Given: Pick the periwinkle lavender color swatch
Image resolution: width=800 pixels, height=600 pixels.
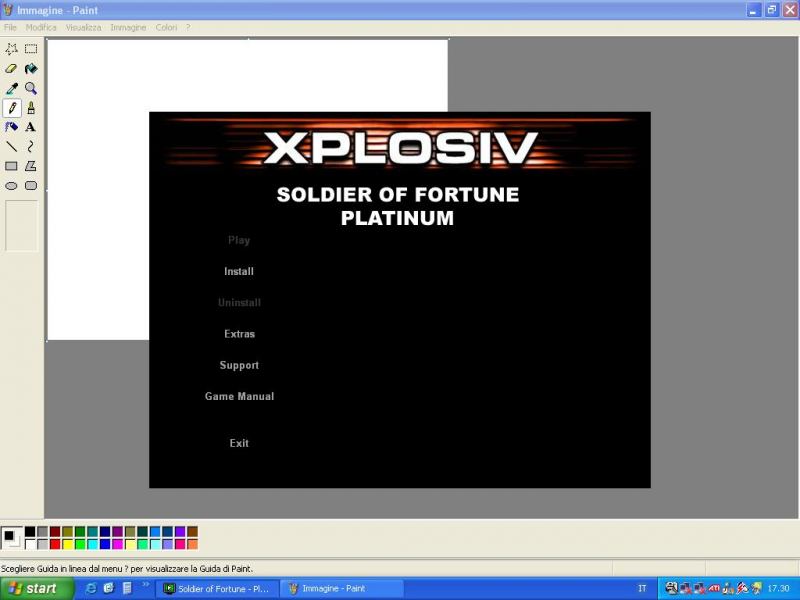Looking at the screenshot, I should 167,544.
